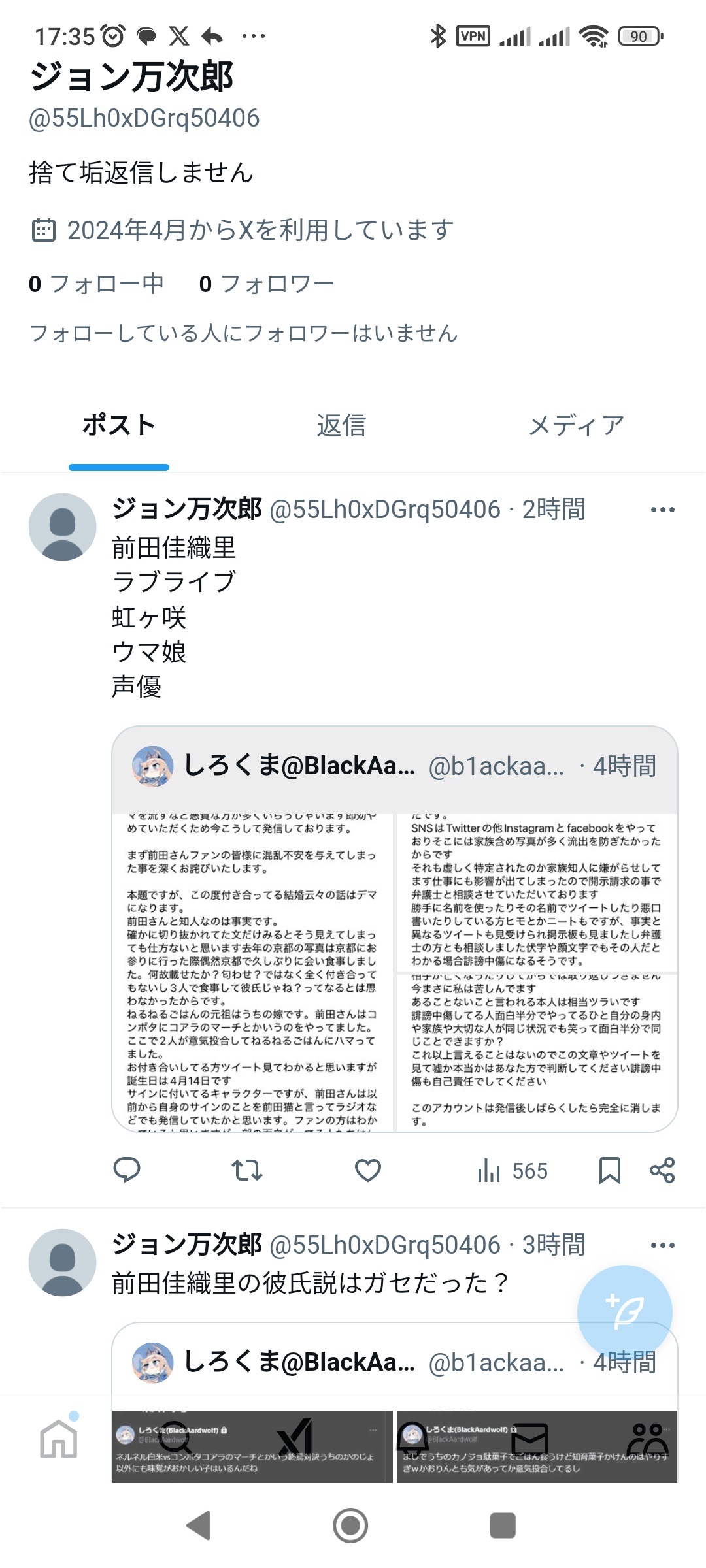Open Communities icon in bottom navigation
The height and width of the screenshot is (1568, 706).
point(647,1439)
